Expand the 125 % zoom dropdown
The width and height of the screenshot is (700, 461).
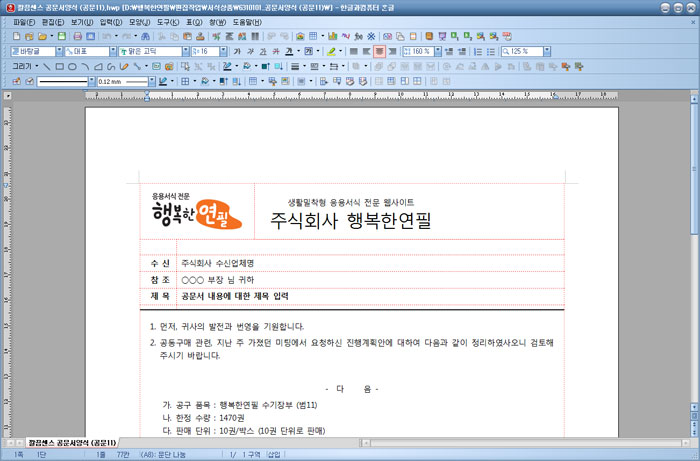coord(547,51)
